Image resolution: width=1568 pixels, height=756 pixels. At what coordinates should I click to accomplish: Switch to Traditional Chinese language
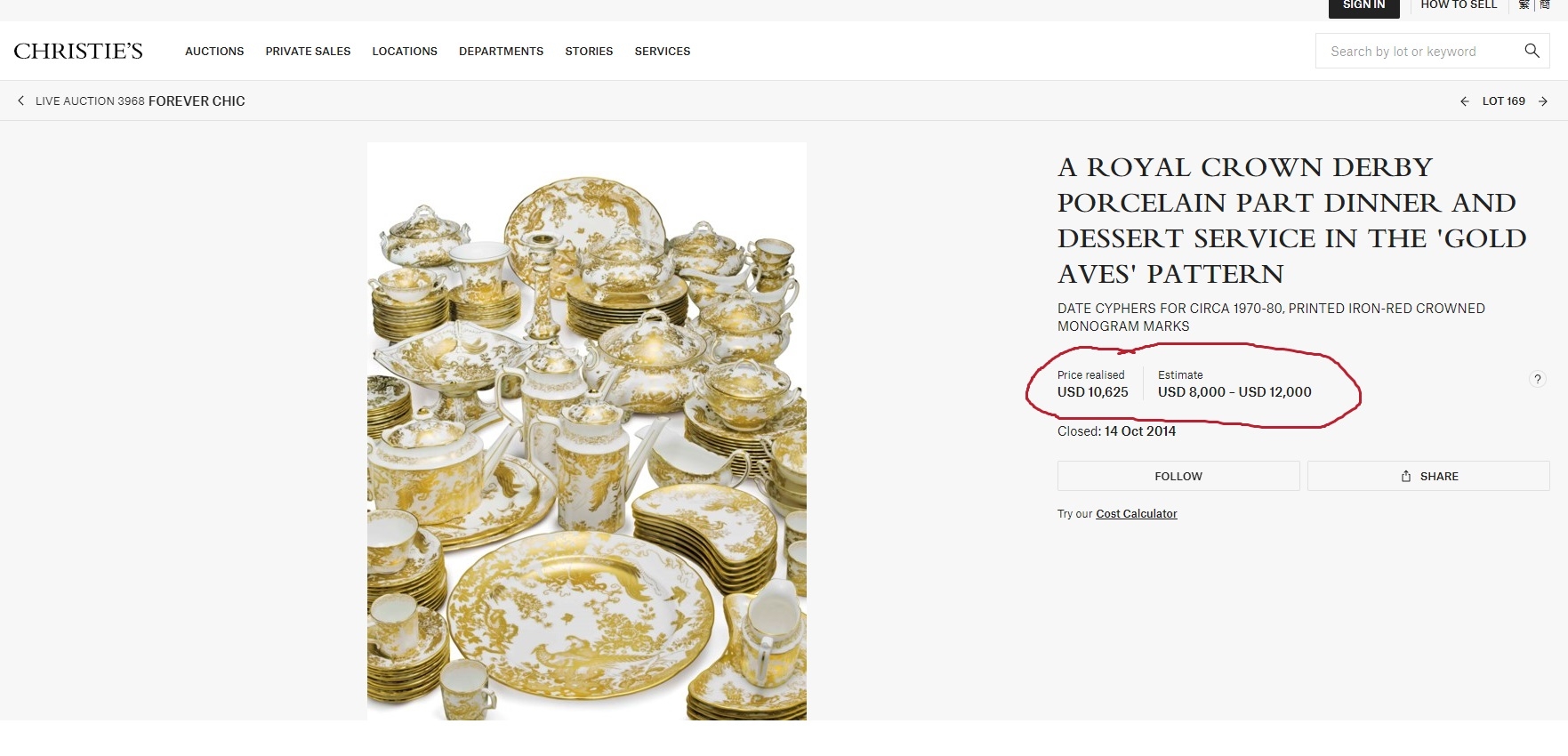(1524, 4)
